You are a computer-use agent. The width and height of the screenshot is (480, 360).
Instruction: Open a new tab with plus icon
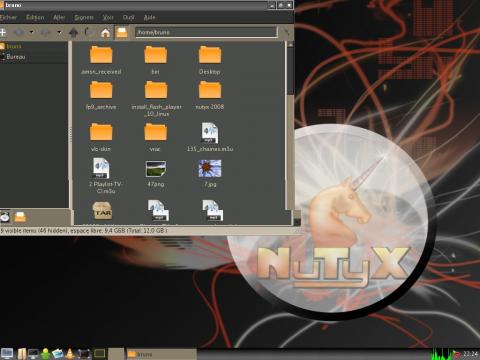pyautogui.click(x=3, y=32)
